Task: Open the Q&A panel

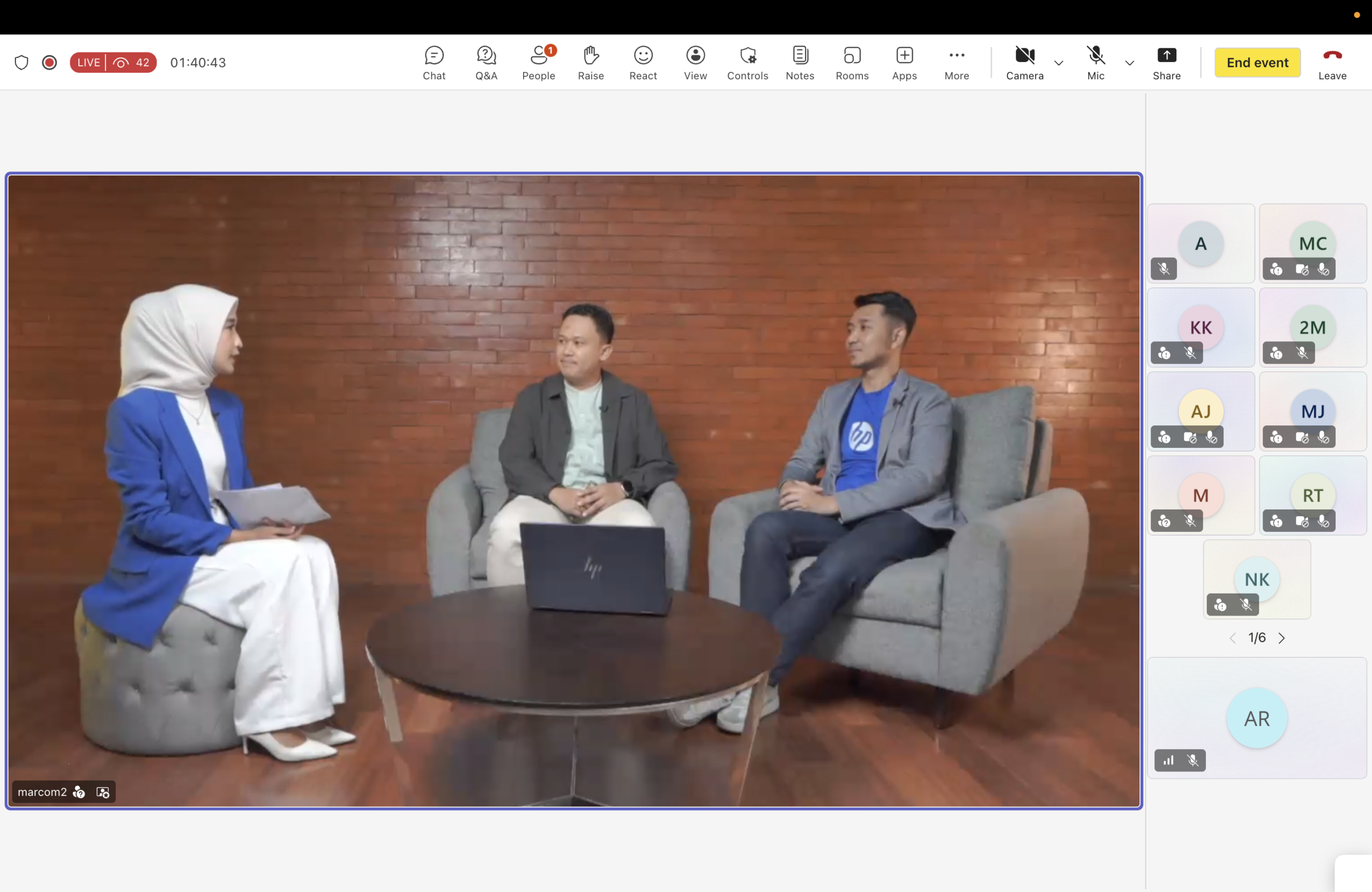Action: pos(486,62)
